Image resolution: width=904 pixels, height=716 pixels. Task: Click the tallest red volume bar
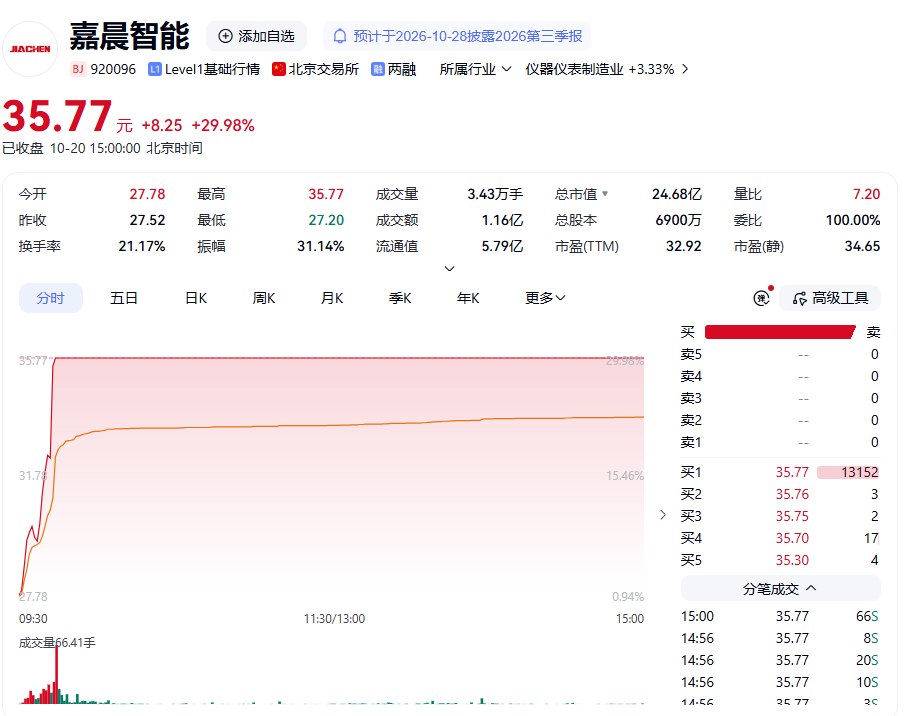[56, 674]
